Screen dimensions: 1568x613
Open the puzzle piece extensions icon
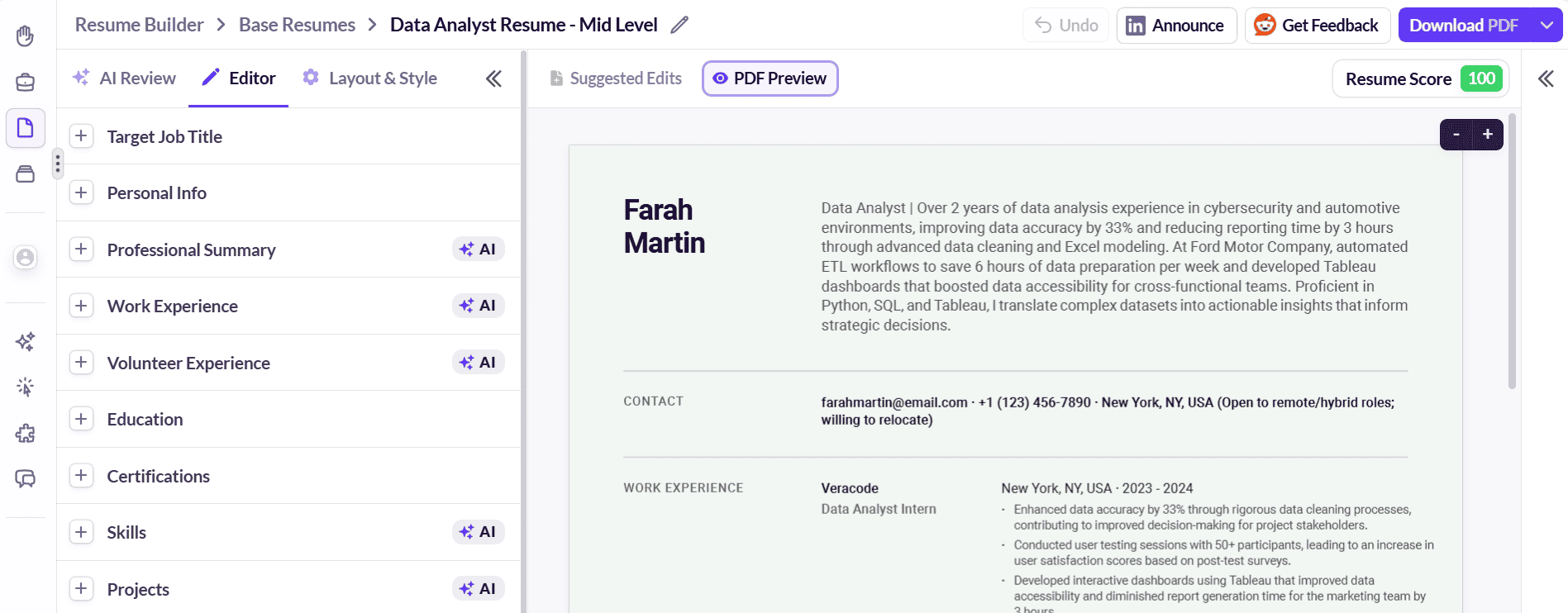[25, 433]
